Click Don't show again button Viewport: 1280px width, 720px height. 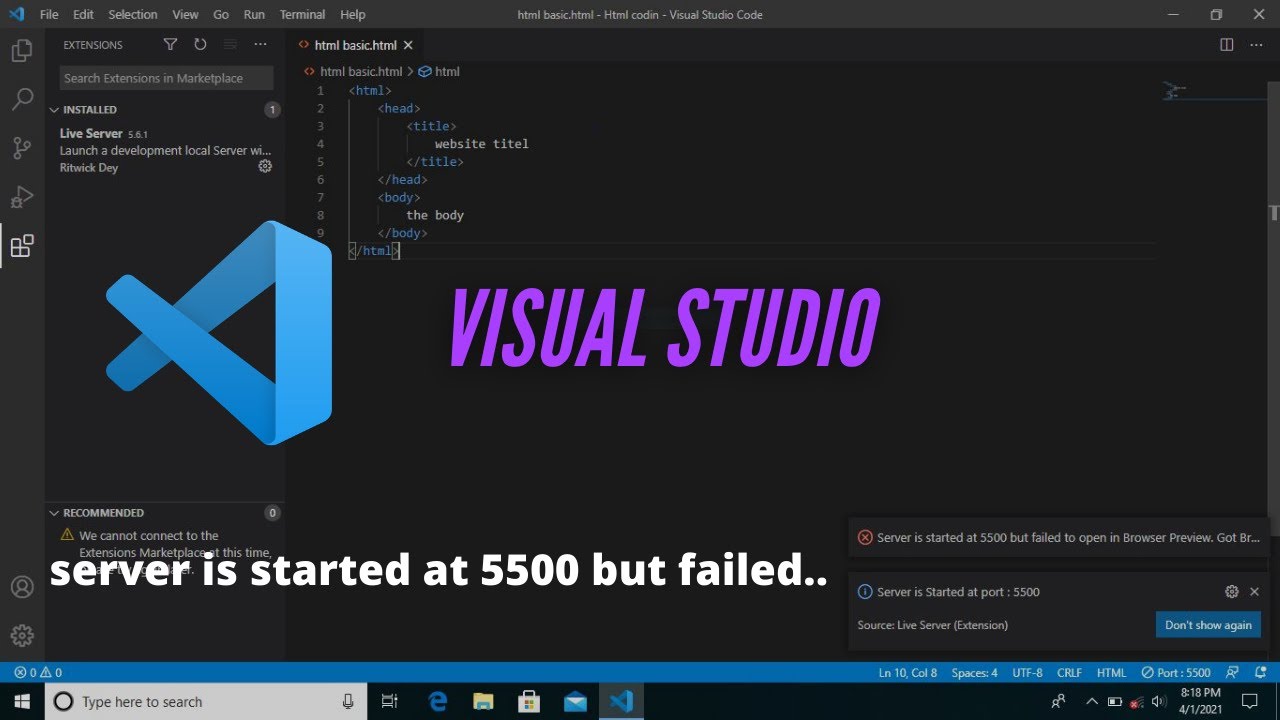click(x=1208, y=625)
